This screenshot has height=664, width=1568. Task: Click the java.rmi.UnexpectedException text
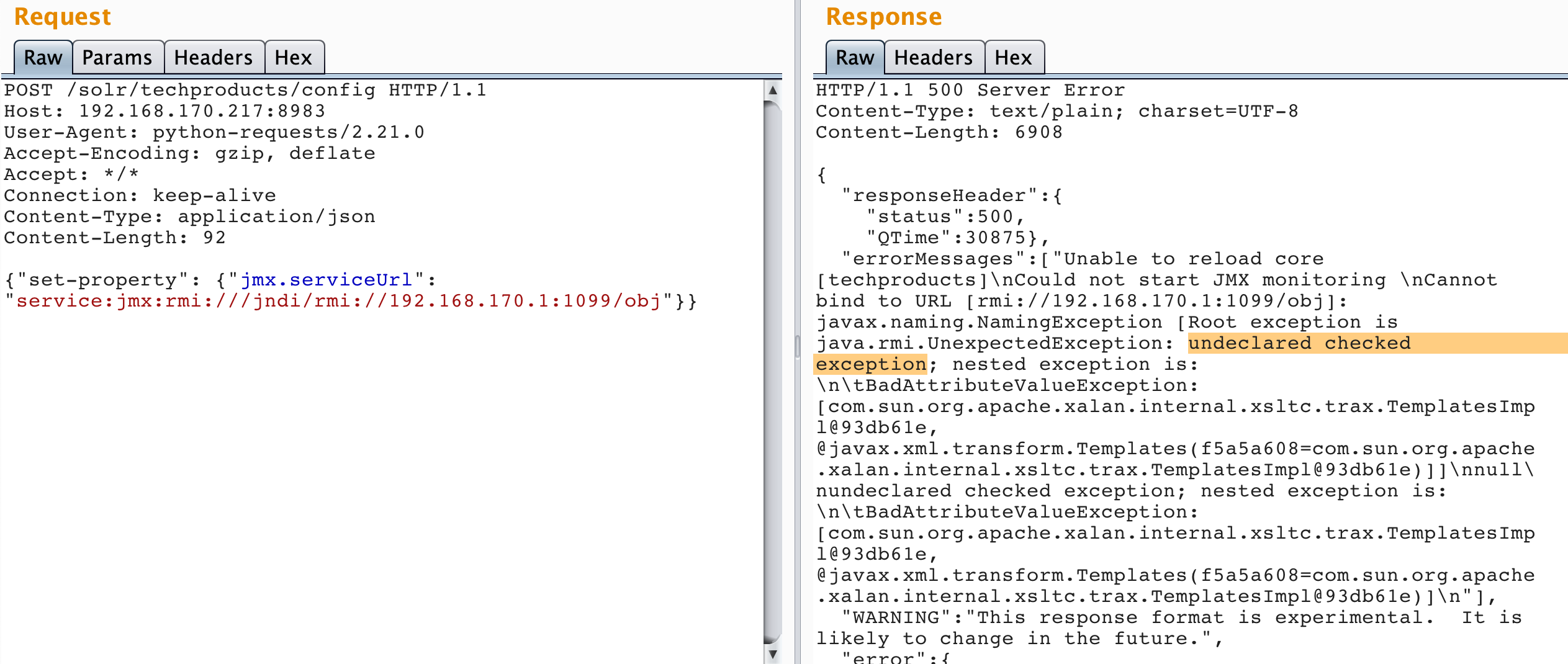coord(989,343)
